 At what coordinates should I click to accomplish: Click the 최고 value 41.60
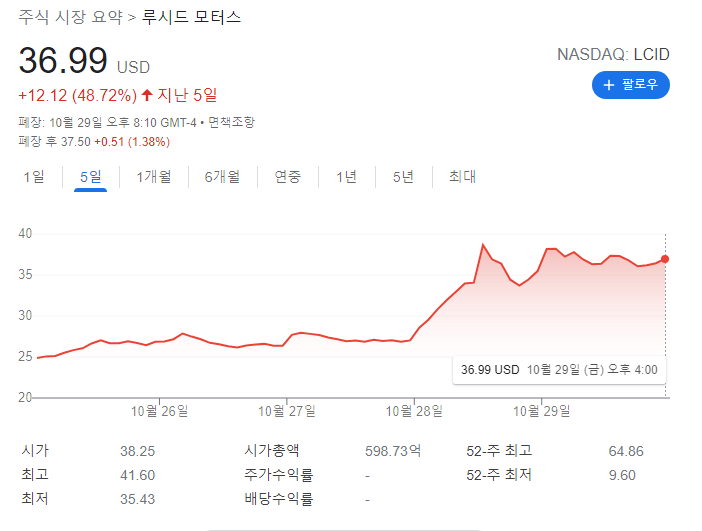coord(137,475)
